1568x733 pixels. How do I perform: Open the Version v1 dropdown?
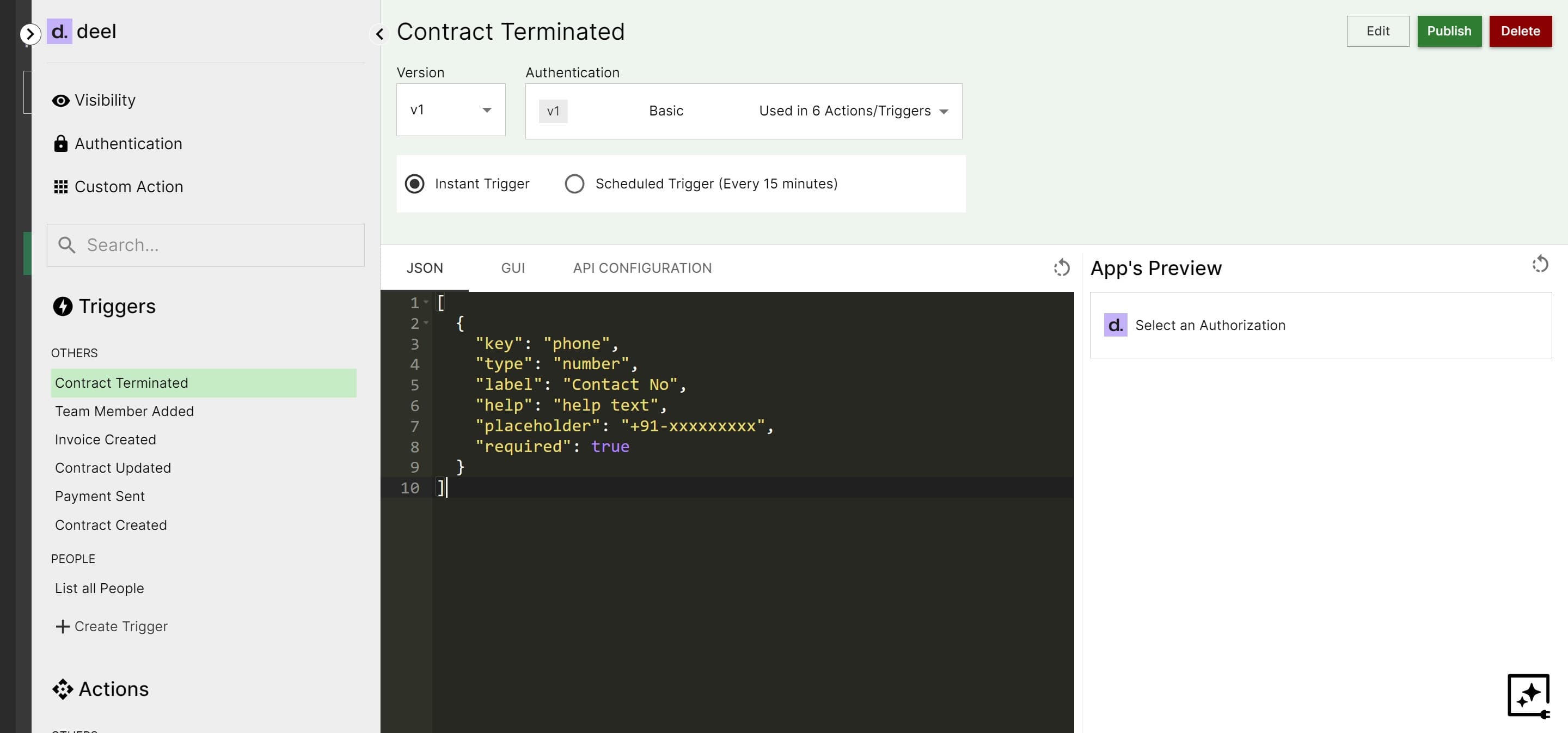(450, 109)
